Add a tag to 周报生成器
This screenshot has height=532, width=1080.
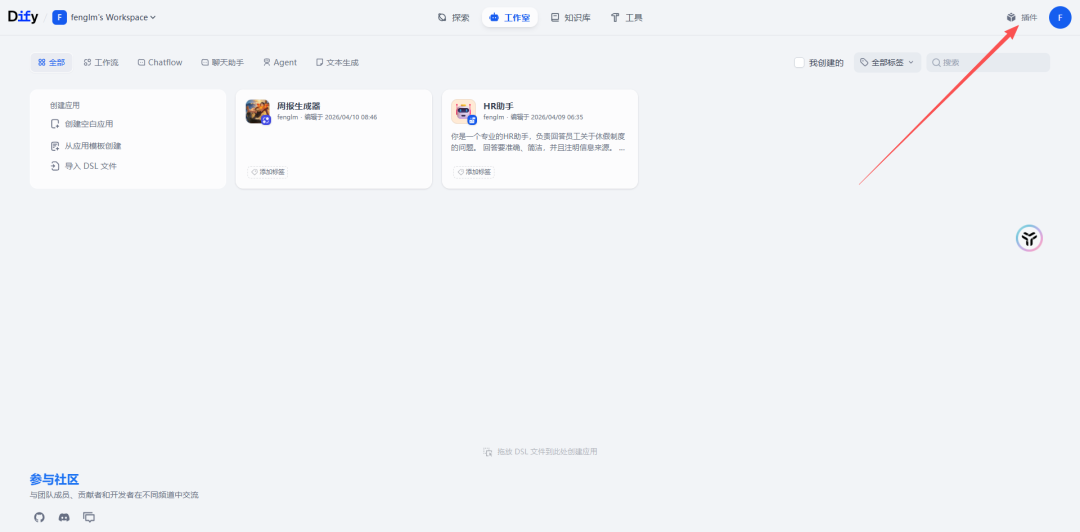coord(268,172)
